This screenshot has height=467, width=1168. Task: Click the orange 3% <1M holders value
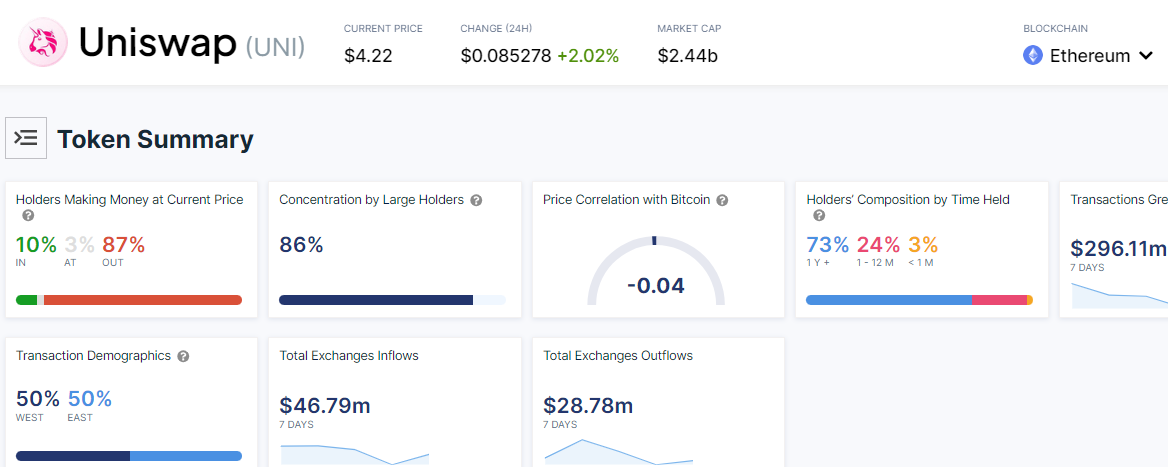[x=923, y=244]
